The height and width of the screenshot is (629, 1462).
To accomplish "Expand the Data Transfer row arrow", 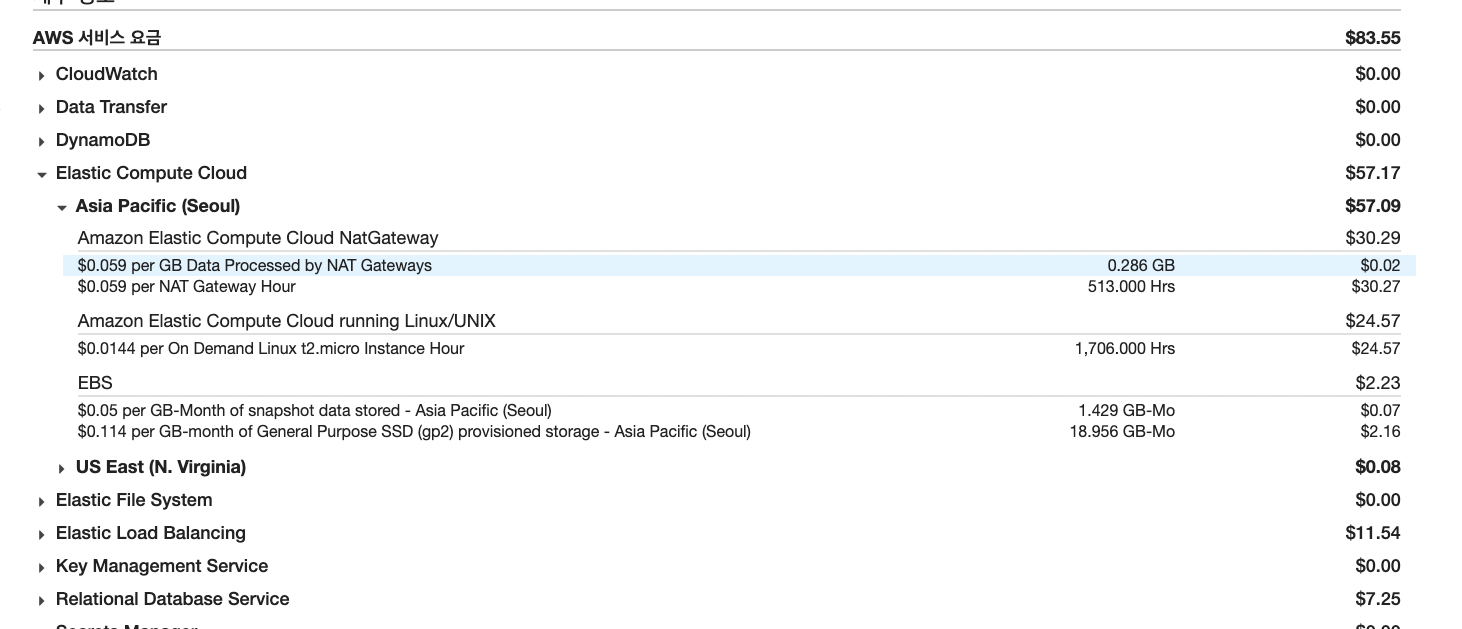I will tap(41, 109).
